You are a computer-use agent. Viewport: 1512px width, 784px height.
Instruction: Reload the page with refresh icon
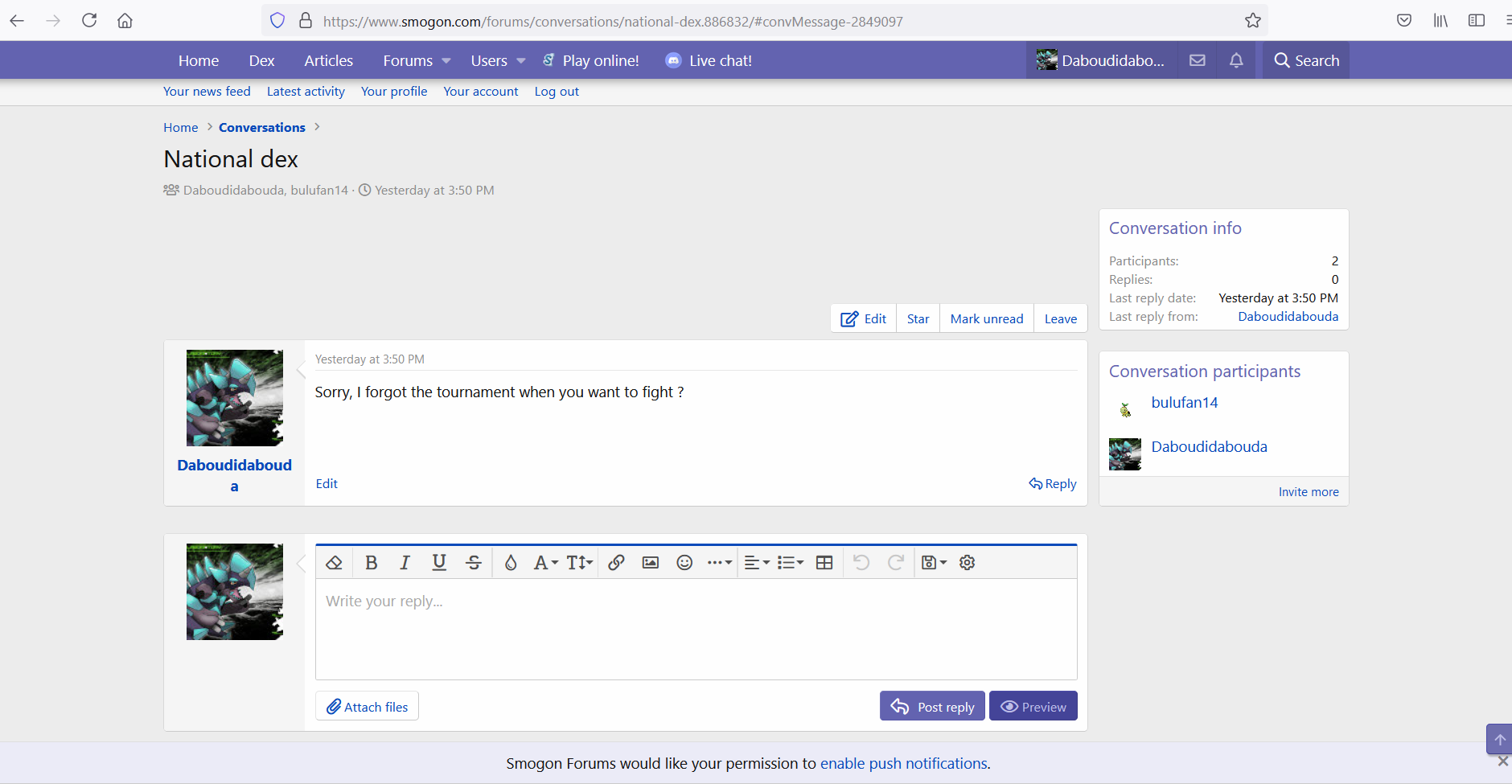point(89,21)
